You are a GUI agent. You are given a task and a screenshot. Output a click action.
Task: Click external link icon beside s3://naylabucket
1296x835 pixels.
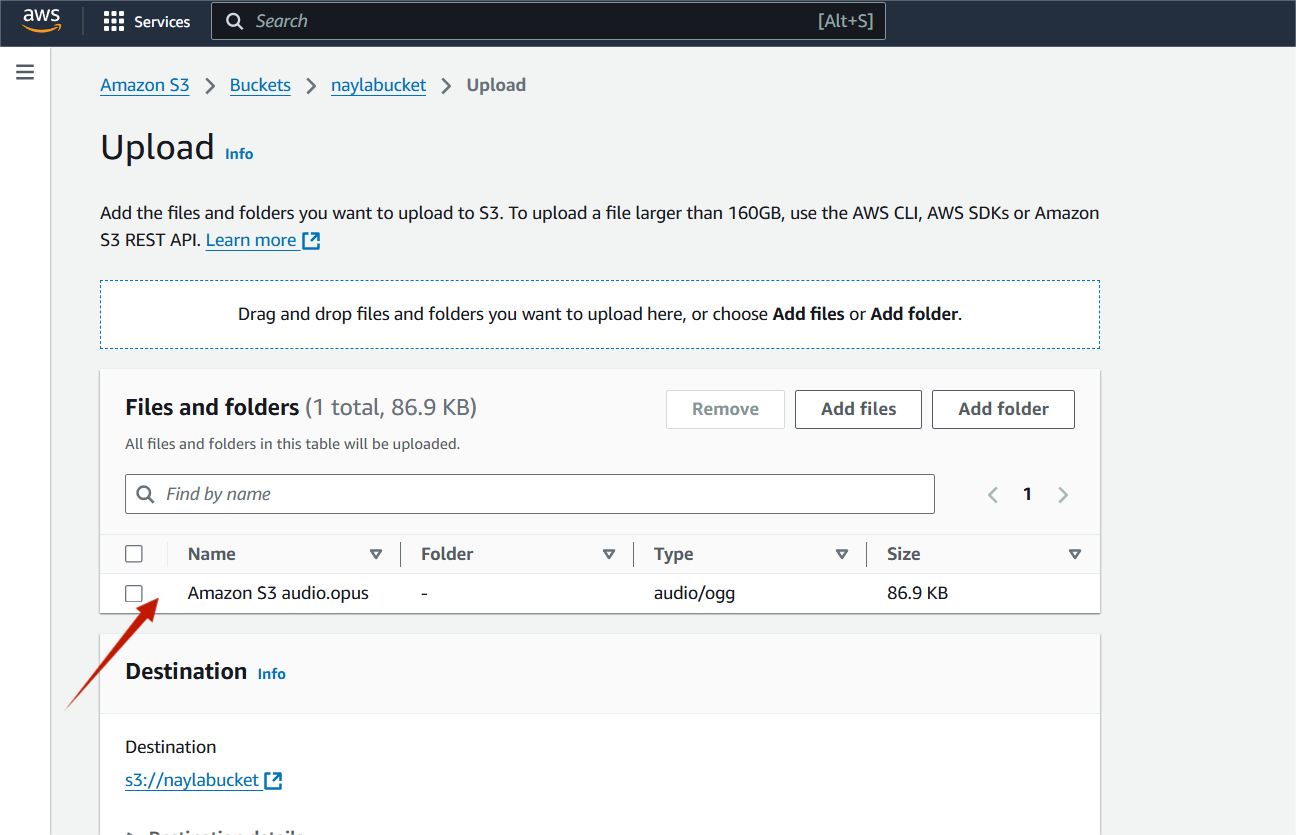pos(273,780)
